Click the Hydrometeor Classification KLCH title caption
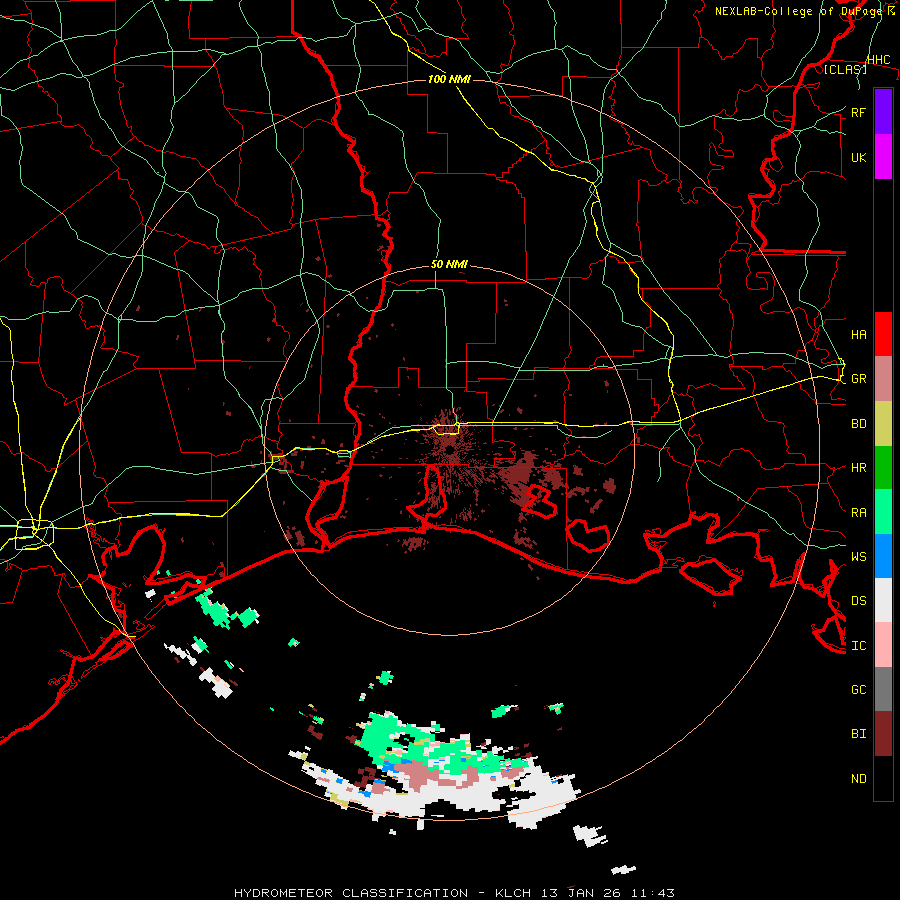The height and width of the screenshot is (900, 900). point(454,893)
